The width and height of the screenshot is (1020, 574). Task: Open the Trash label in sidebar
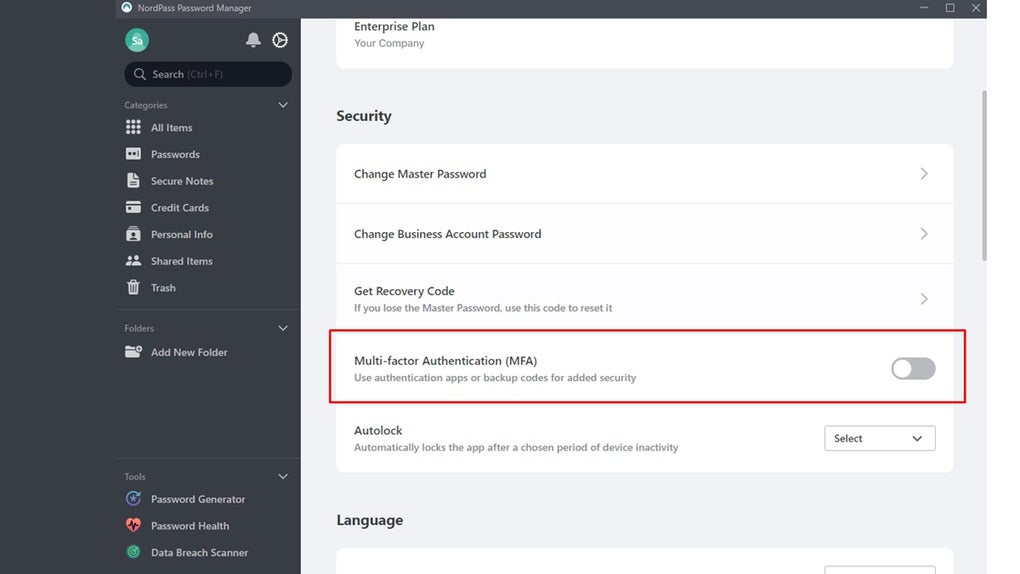pos(163,288)
